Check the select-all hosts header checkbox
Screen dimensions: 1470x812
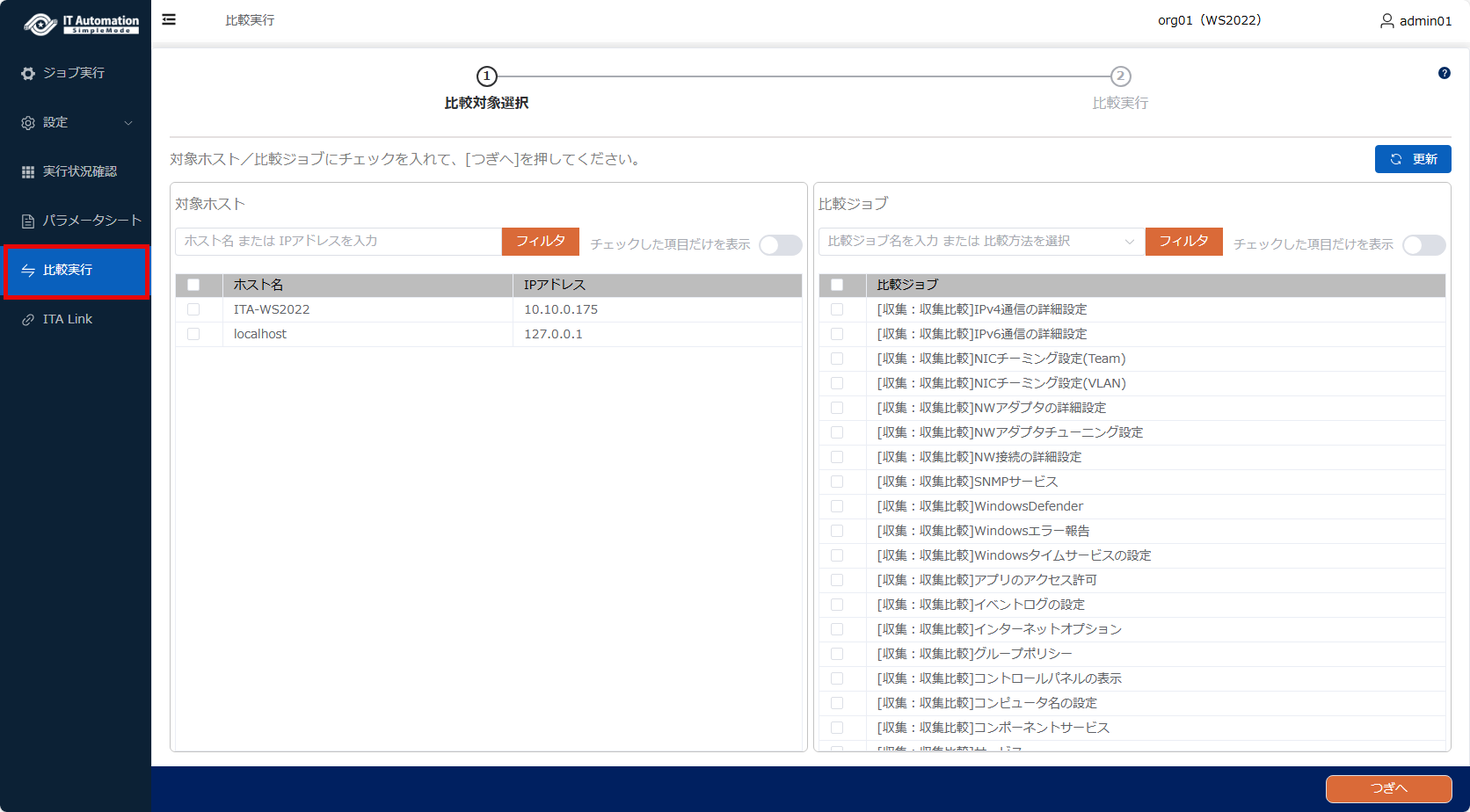[193, 285]
